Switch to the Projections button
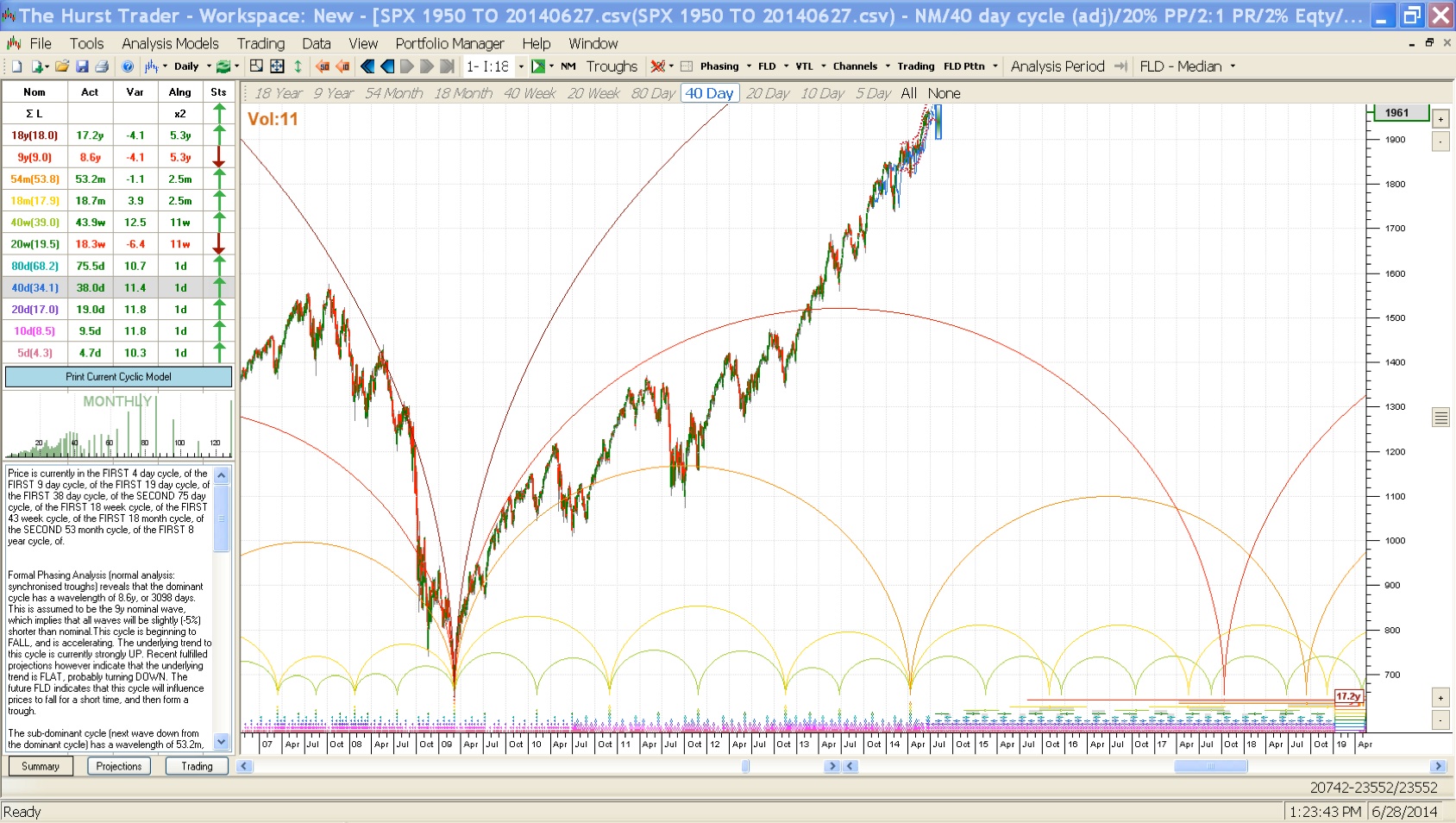This screenshot has width=1456, height=823. click(x=119, y=766)
